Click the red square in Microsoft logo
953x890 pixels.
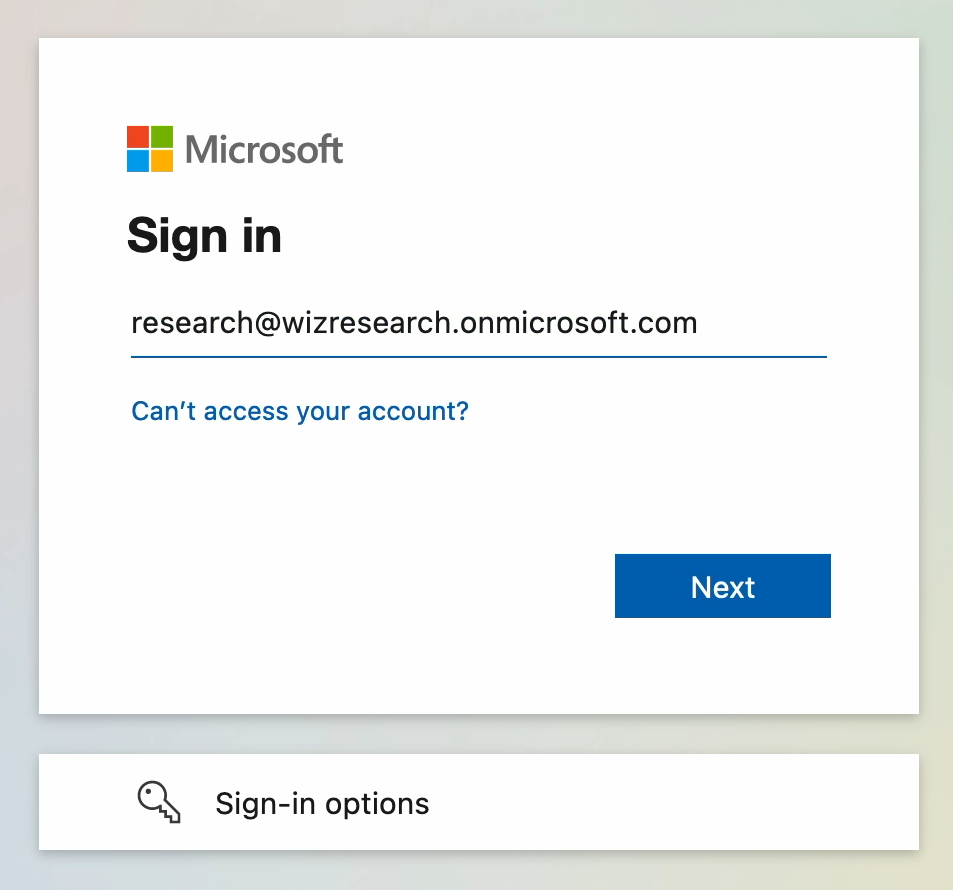point(138,137)
